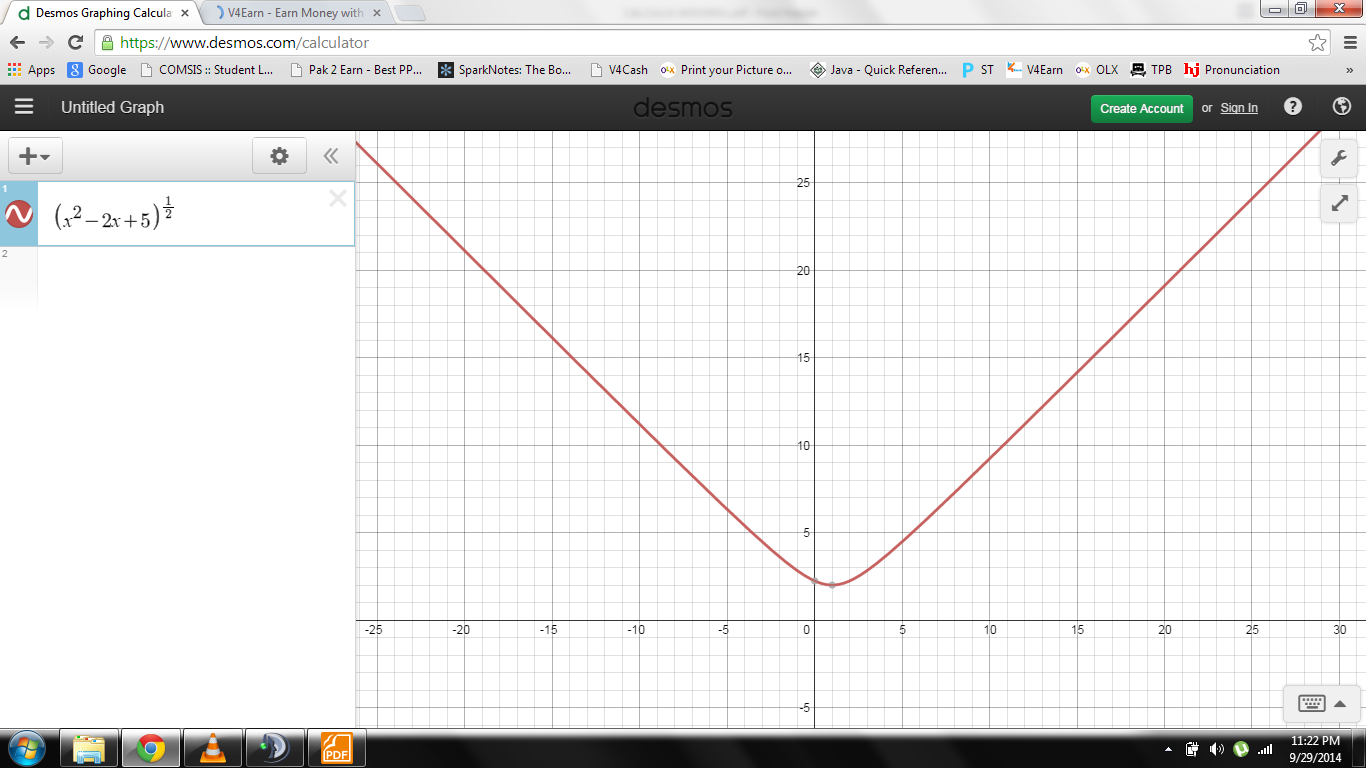Open the Windows Start menu
This screenshot has width=1366, height=768.
pyautogui.click(x=26, y=748)
